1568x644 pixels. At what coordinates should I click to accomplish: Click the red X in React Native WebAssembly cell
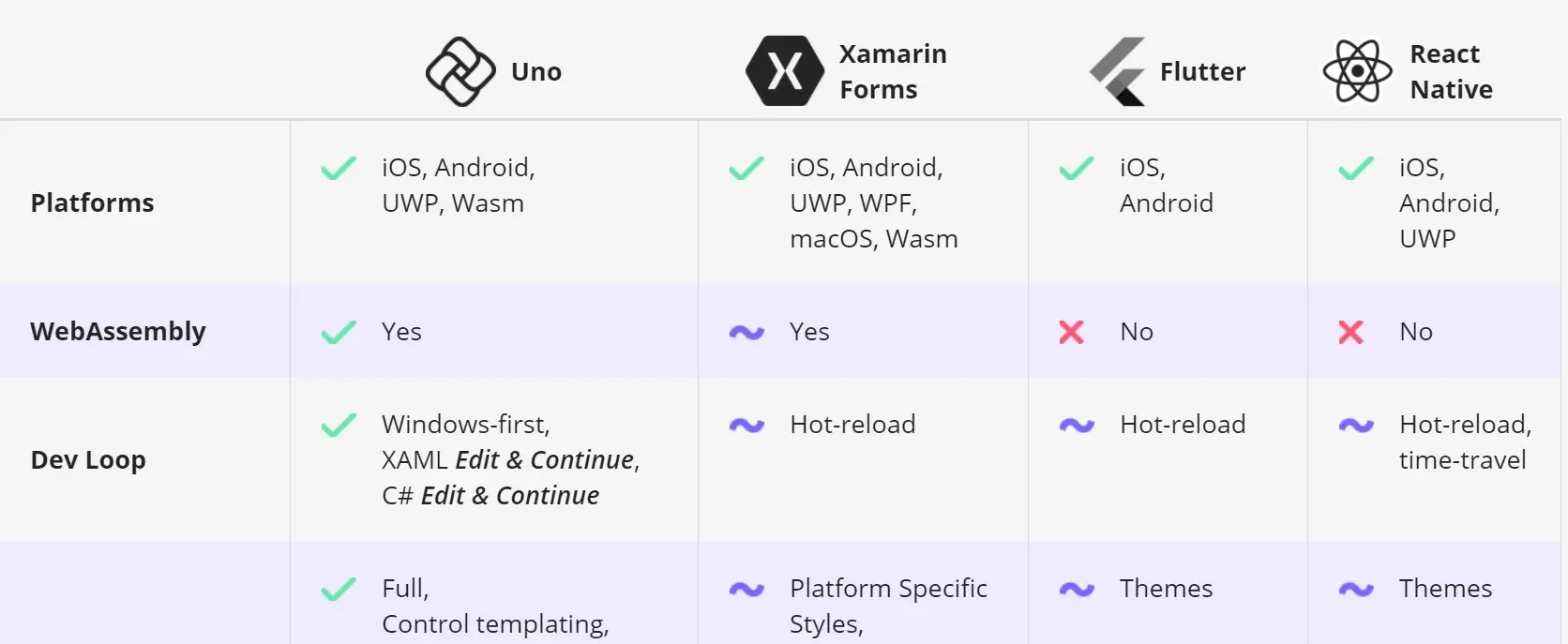(x=1350, y=332)
